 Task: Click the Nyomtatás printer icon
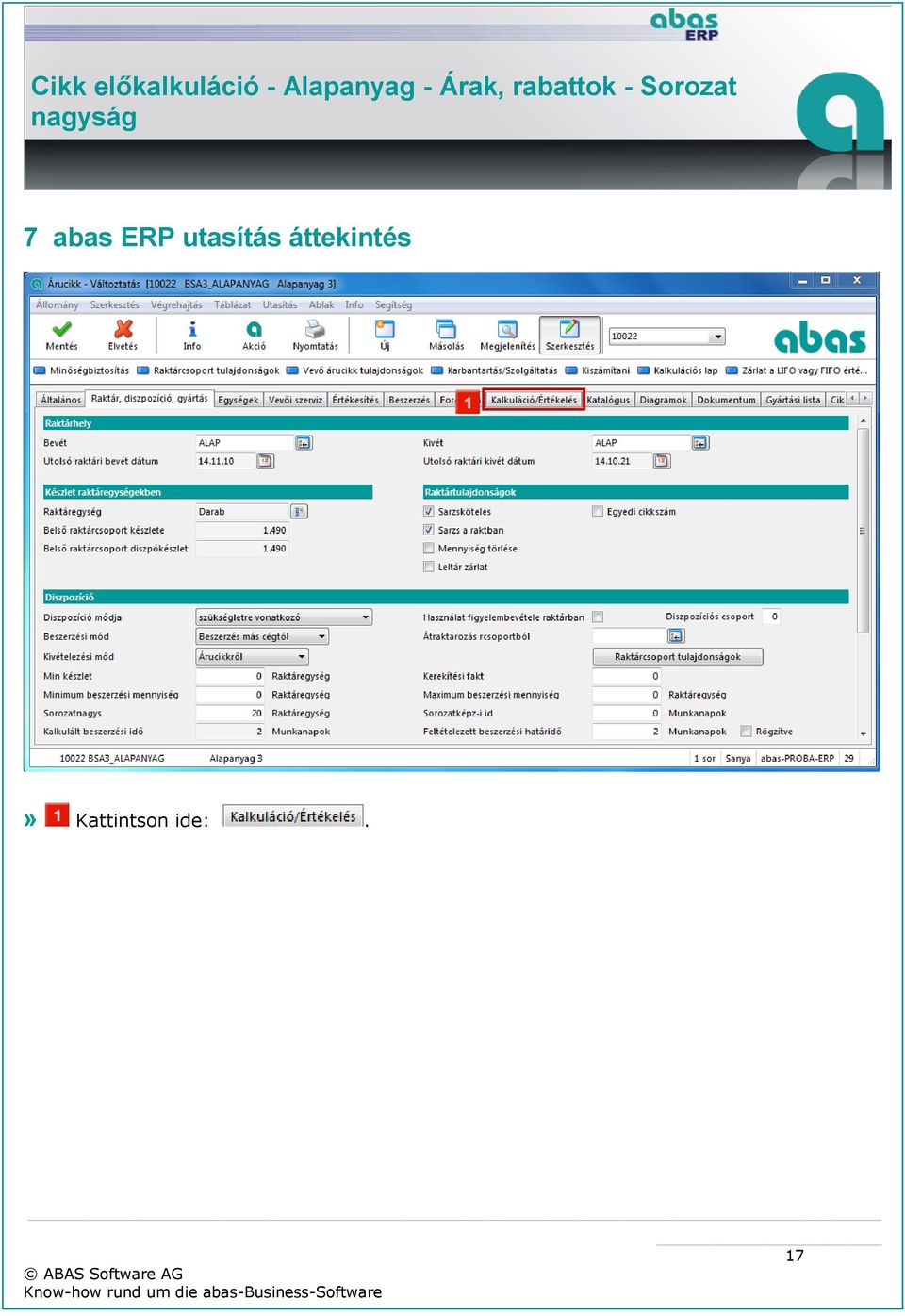(x=315, y=329)
